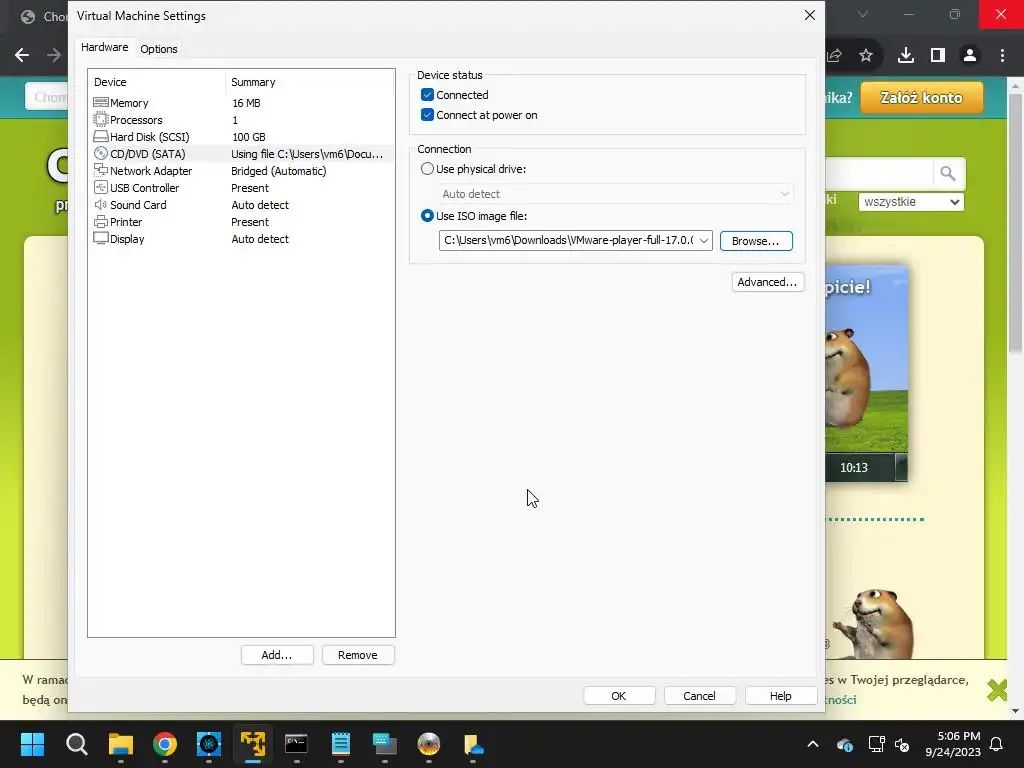The image size is (1024, 768).
Task: Click the Remove device button
Action: [x=358, y=655]
